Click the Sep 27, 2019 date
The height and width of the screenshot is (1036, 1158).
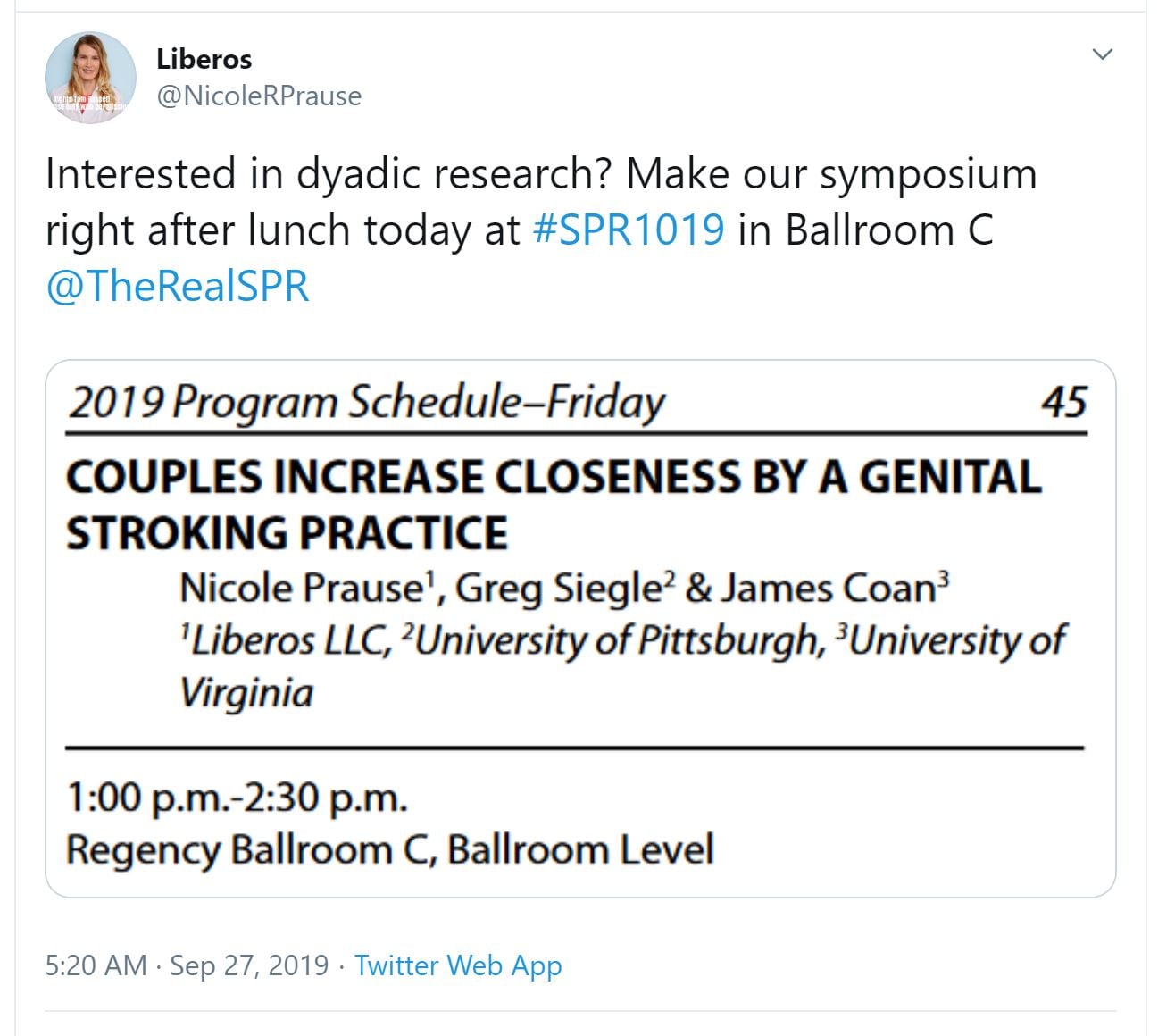[249, 965]
